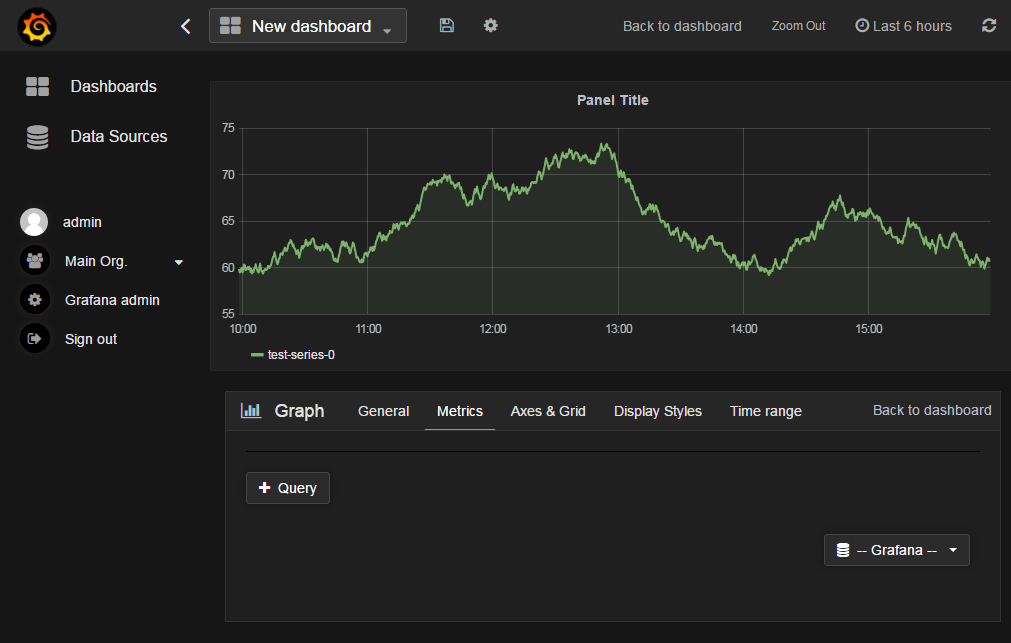Click database icon in Grafana data source selector

843,550
